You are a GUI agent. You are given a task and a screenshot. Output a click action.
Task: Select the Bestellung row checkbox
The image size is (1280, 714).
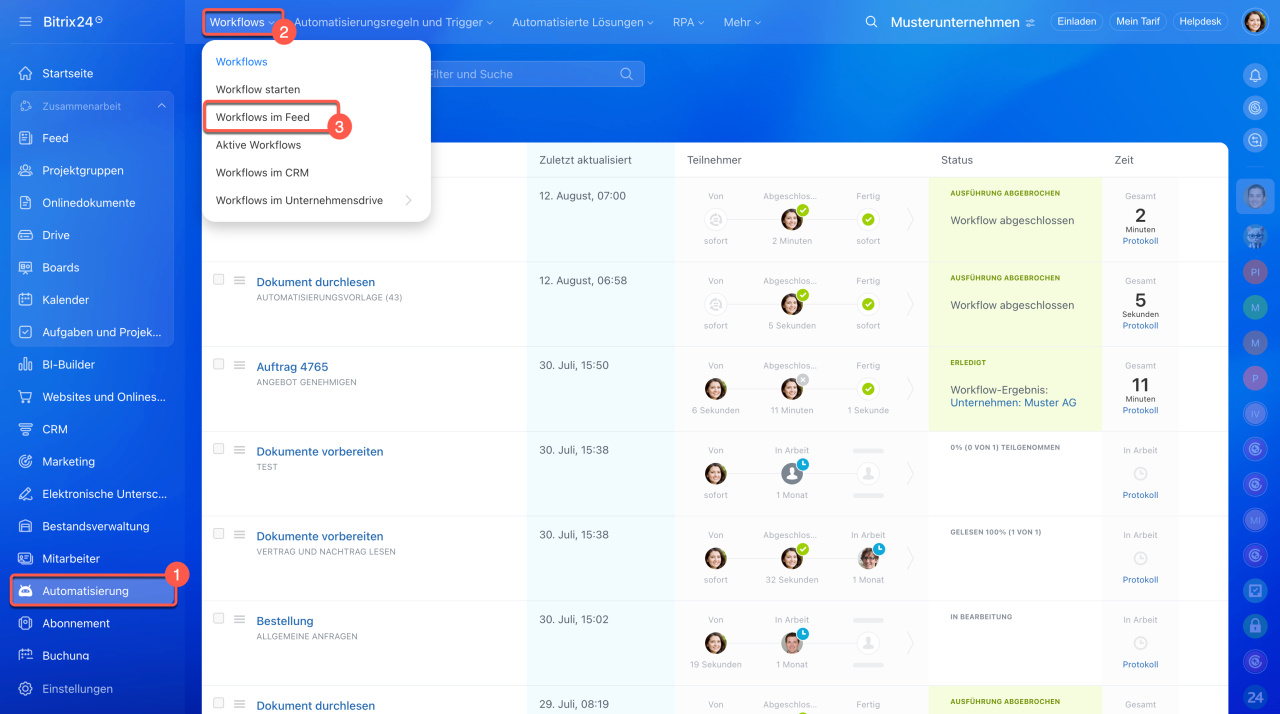point(219,619)
